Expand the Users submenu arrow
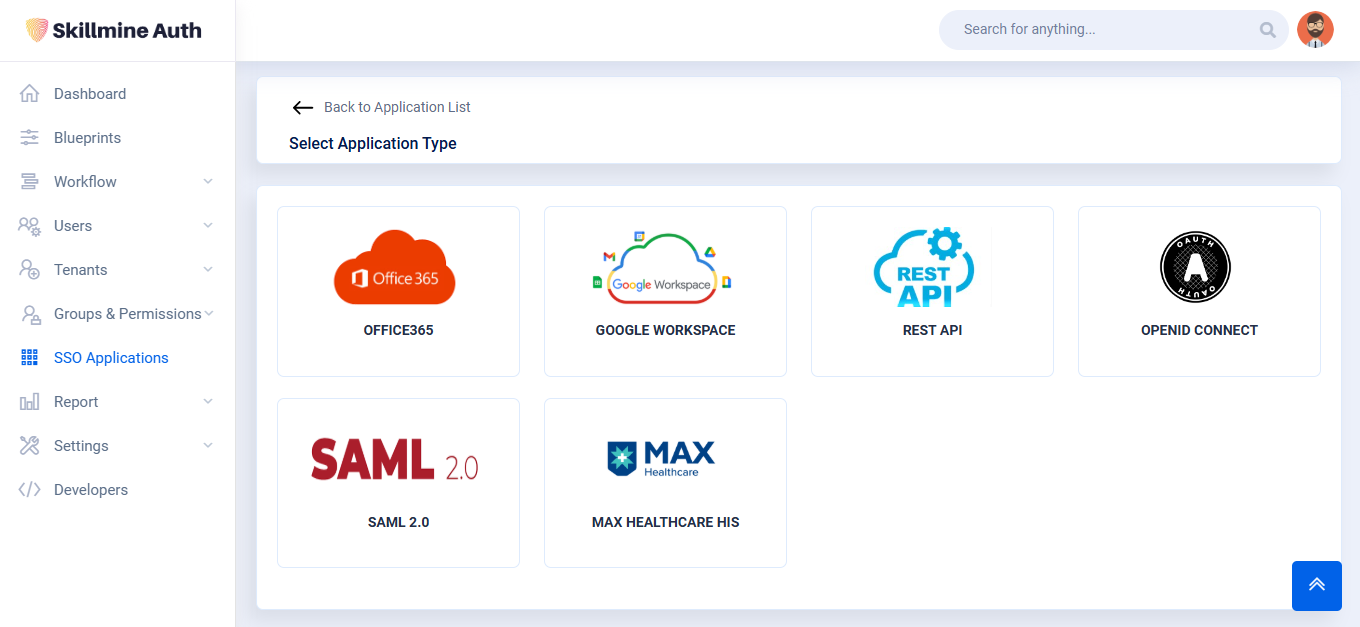This screenshot has height=627, width=1360. pos(208,226)
